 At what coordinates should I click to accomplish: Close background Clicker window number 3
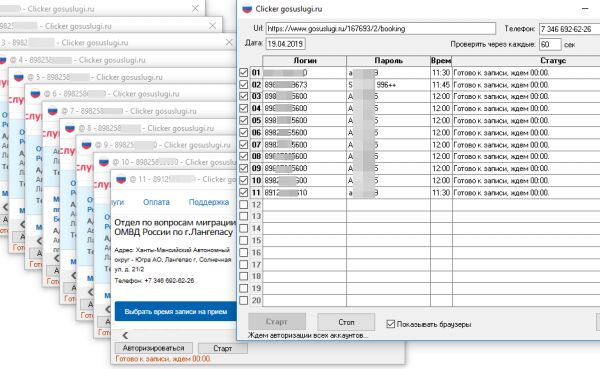tap(229, 42)
